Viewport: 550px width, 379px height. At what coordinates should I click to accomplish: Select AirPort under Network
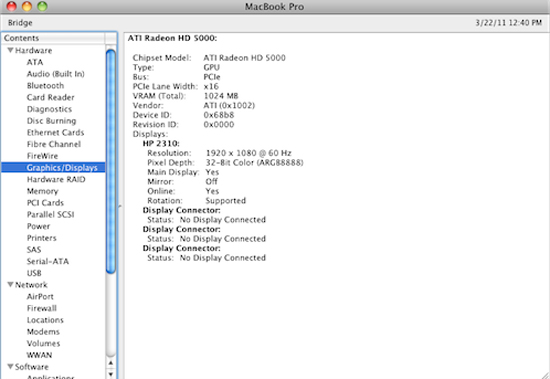point(40,297)
